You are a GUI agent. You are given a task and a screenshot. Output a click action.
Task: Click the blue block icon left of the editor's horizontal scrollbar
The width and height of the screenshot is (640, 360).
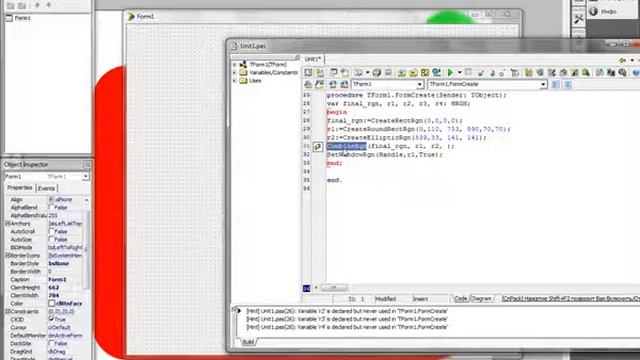307,288
